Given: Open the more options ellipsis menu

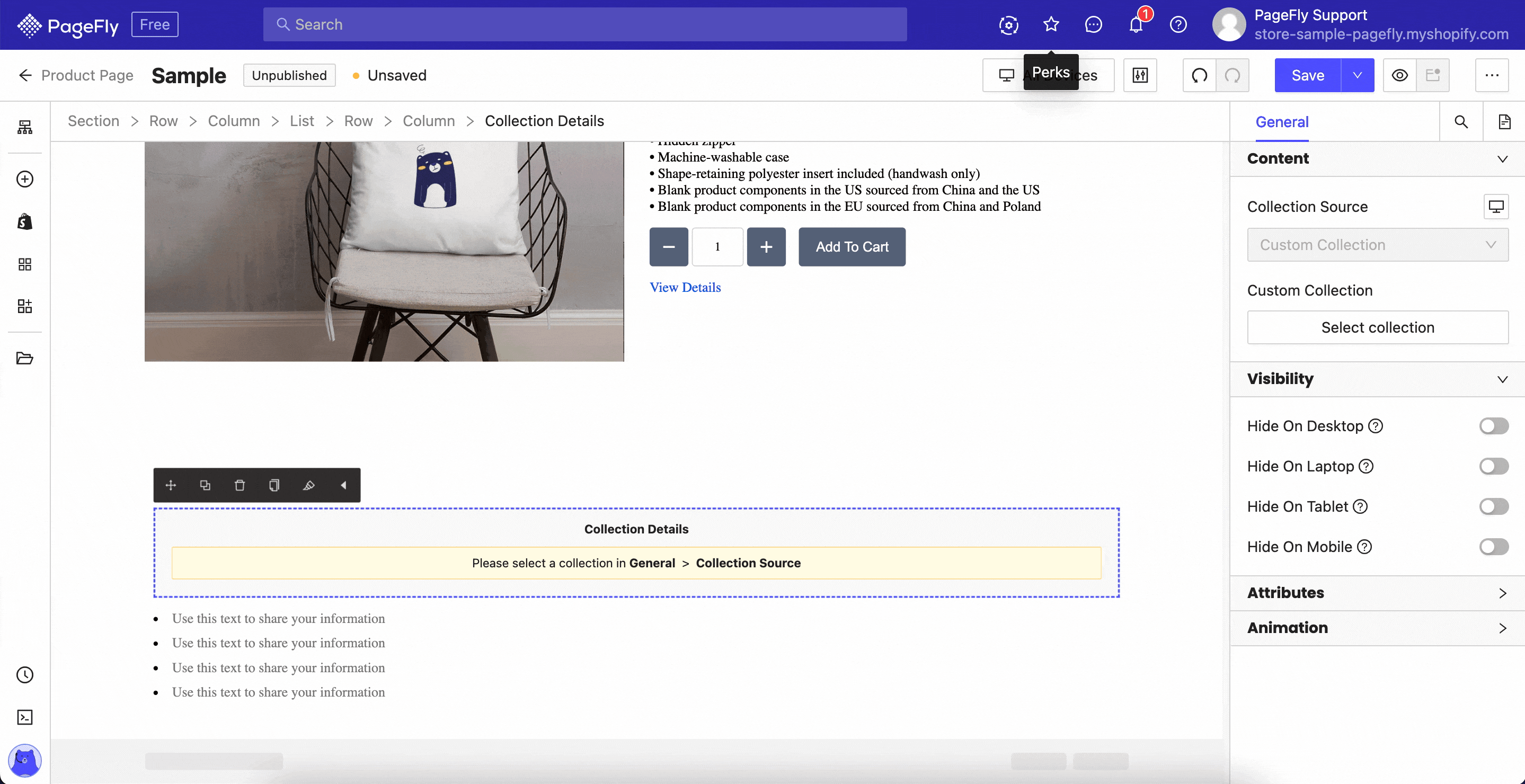Looking at the screenshot, I should tap(1492, 75).
